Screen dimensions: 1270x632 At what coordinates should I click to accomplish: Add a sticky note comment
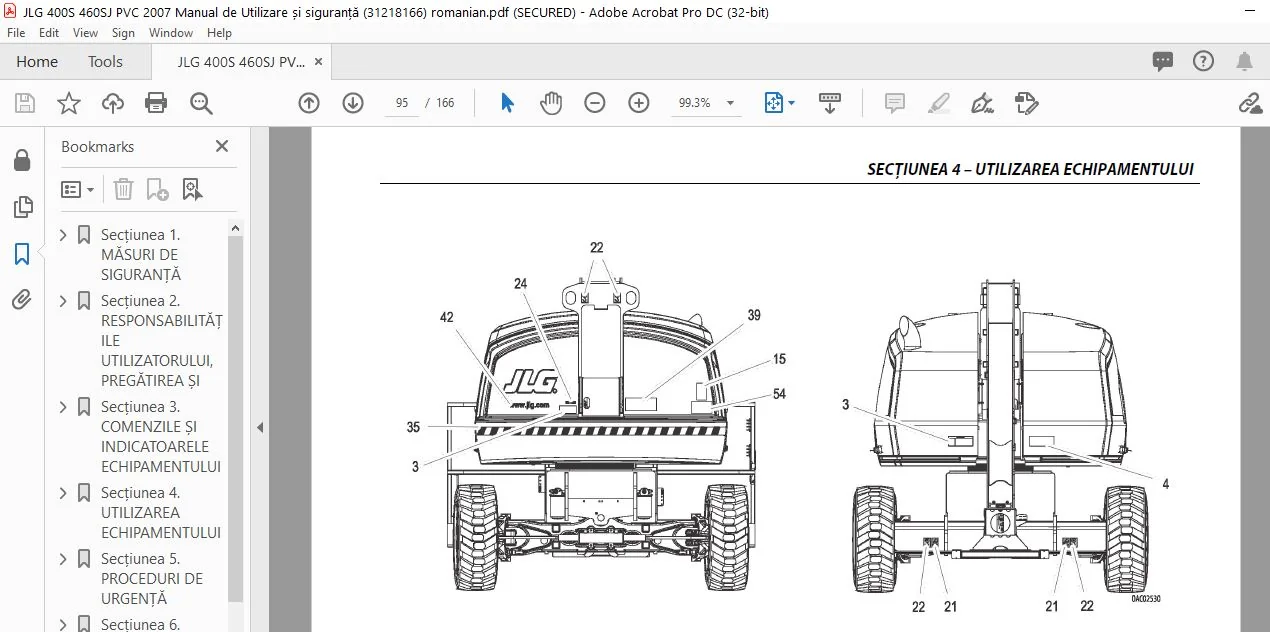[895, 103]
